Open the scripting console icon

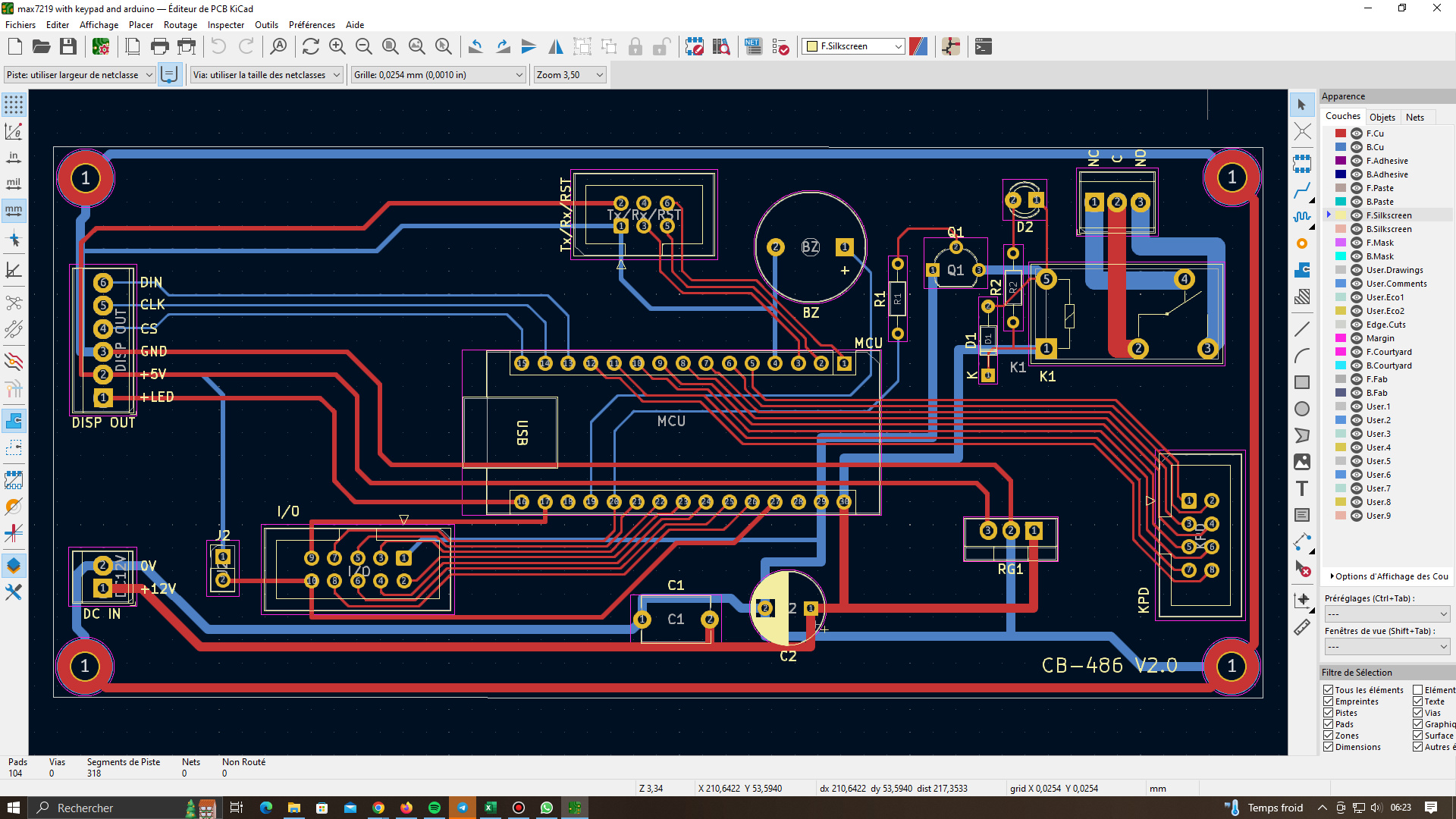pyautogui.click(x=984, y=47)
